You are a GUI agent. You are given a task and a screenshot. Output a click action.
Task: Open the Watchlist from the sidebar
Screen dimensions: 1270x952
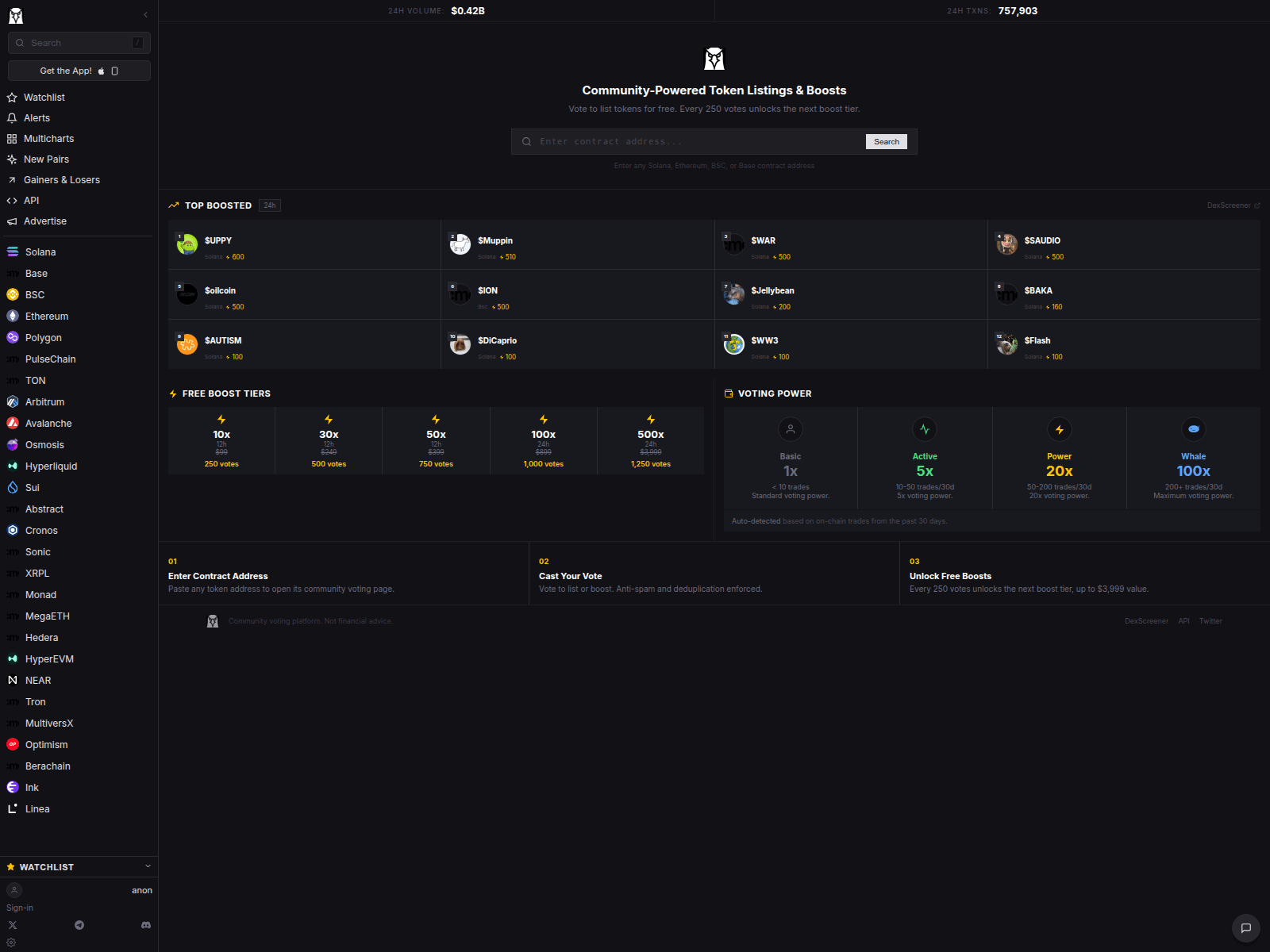point(44,97)
